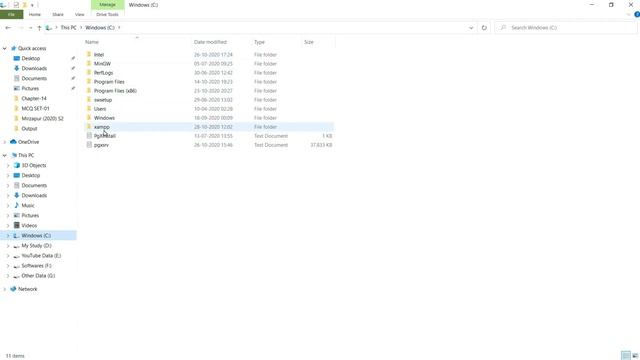The width and height of the screenshot is (640, 360).
Task: Click the Network icon
Action: (13, 289)
